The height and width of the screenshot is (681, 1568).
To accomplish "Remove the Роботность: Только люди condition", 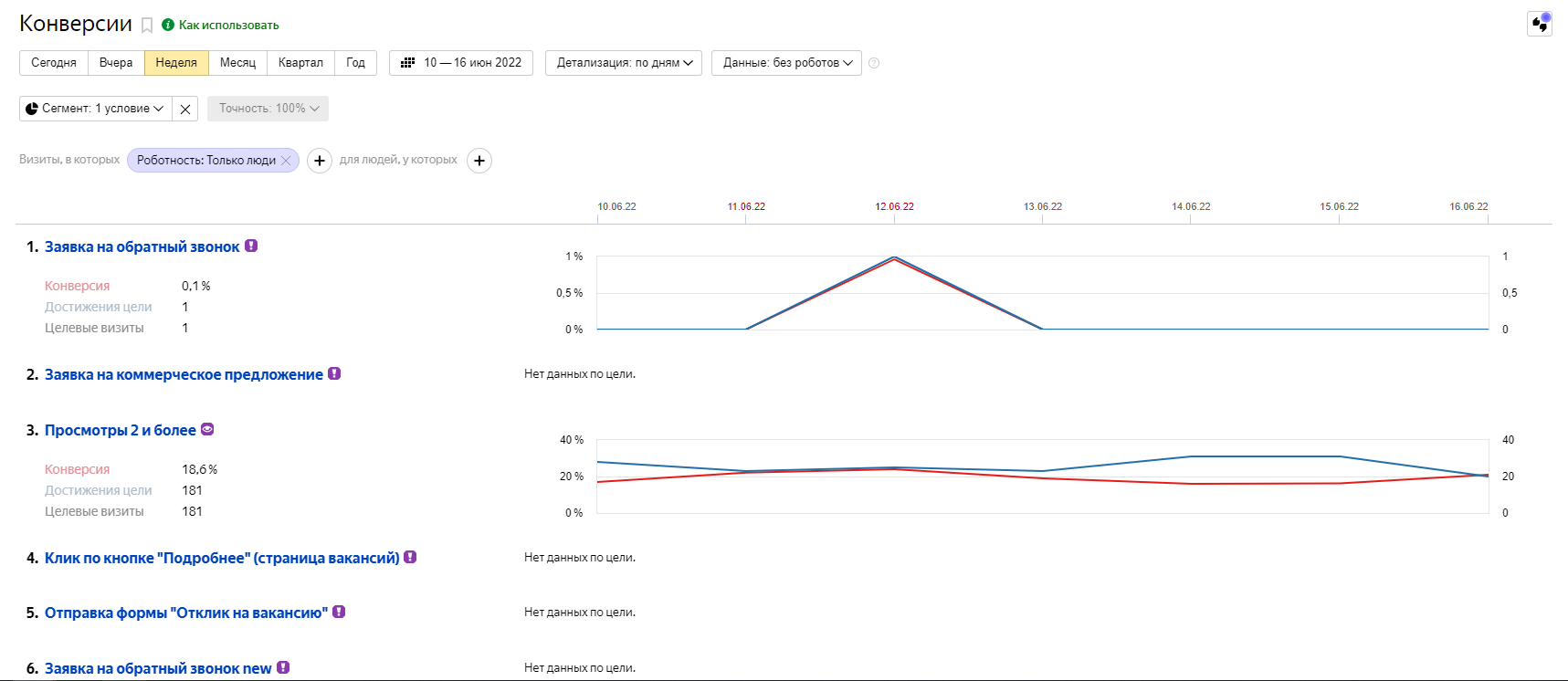I will tap(286, 161).
